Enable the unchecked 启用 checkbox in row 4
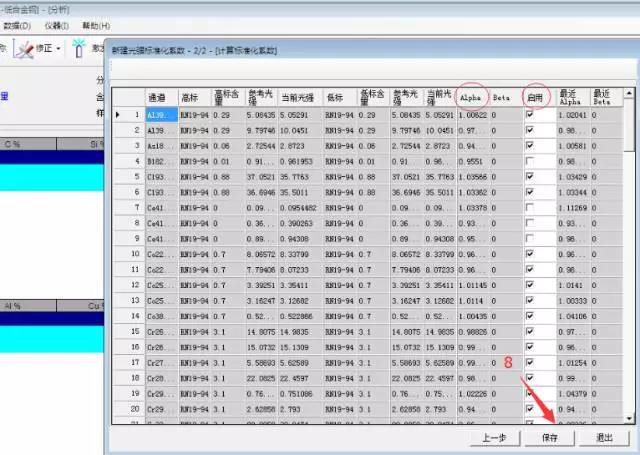The width and height of the screenshot is (640, 455). (x=531, y=160)
